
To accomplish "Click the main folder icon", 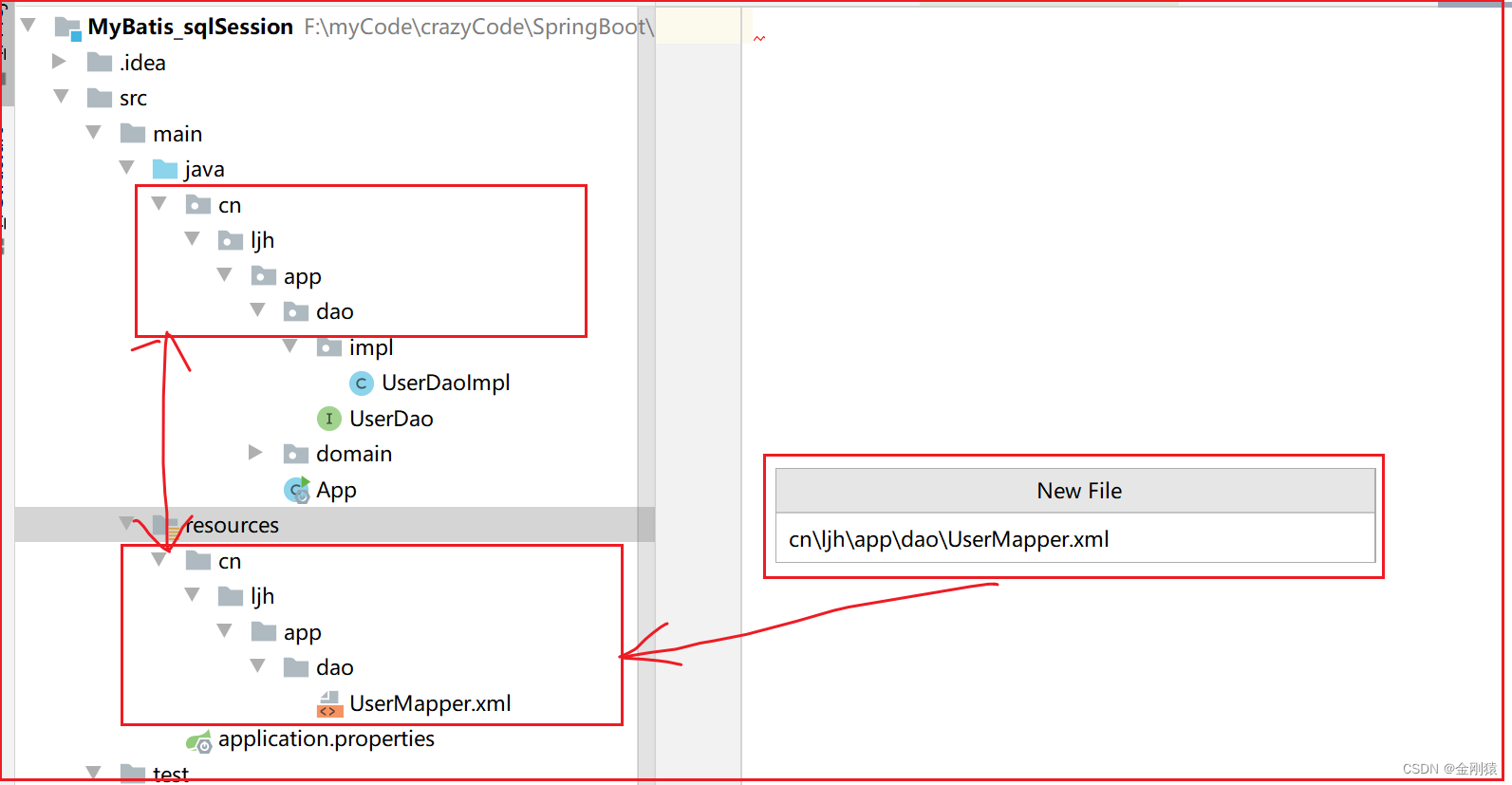I will (x=133, y=133).
